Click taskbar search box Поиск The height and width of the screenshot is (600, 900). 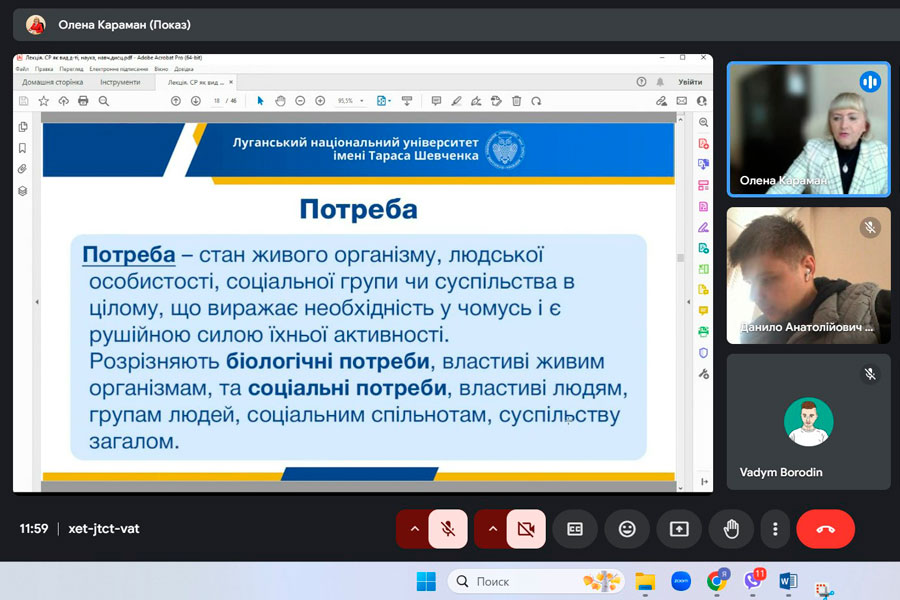coord(536,582)
